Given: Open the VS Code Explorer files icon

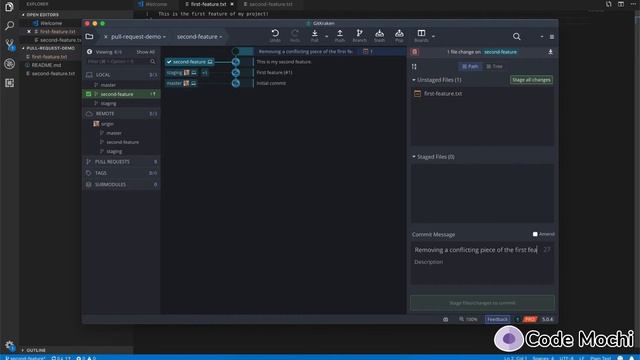Looking at the screenshot, I should pos(9,7).
